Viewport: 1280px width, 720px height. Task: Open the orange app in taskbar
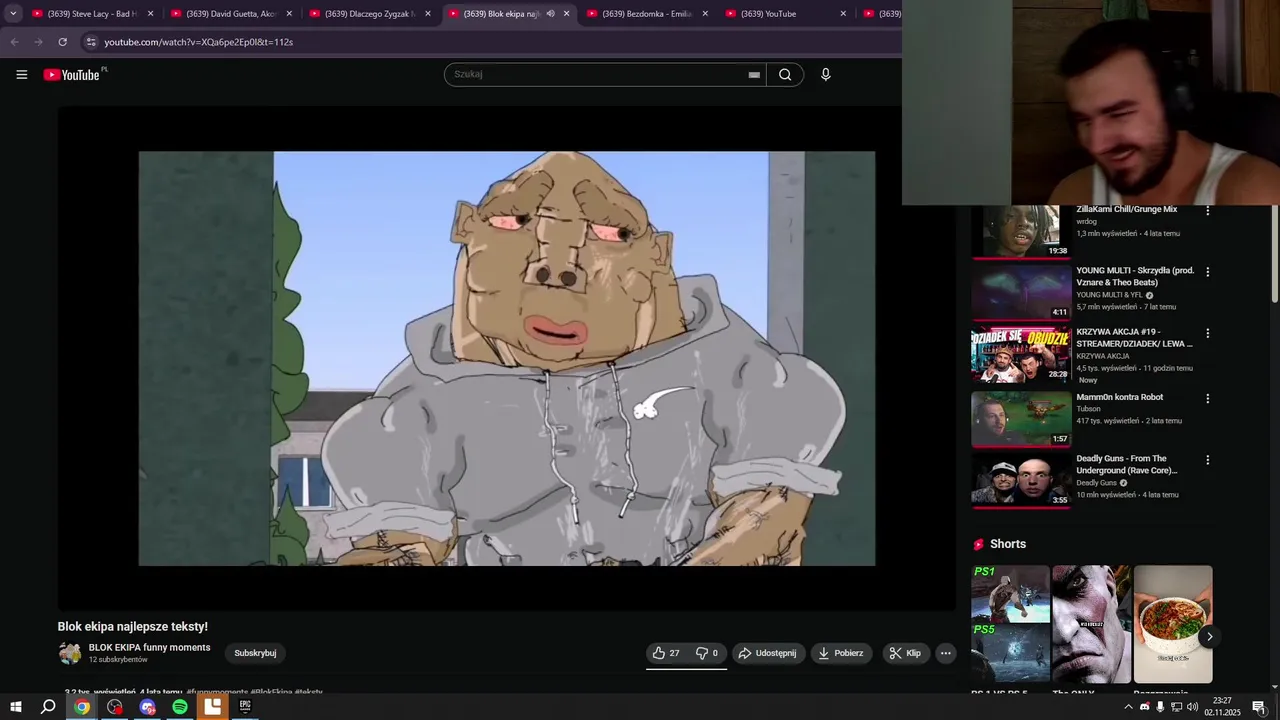(212, 707)
